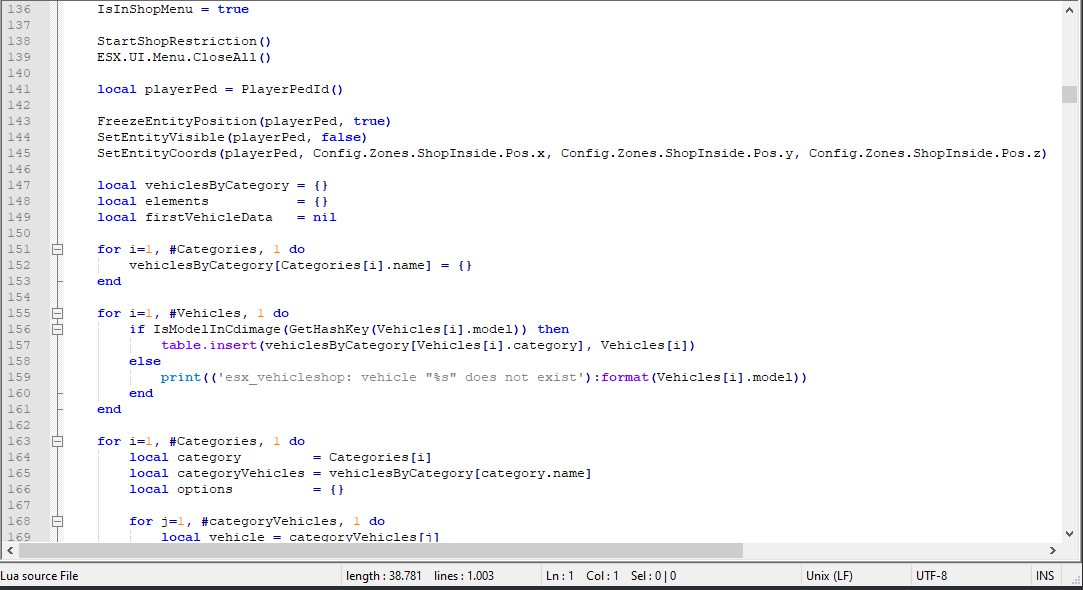Click the firstVehicleData variable name

[x=209, y=218]
